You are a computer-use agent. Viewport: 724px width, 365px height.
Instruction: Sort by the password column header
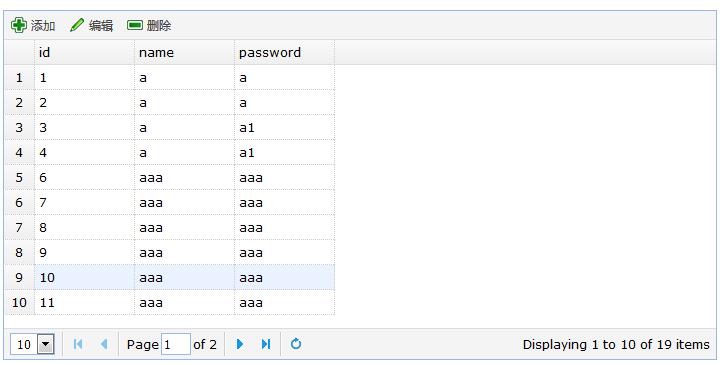pyautogui.click(x=284, y=52)
